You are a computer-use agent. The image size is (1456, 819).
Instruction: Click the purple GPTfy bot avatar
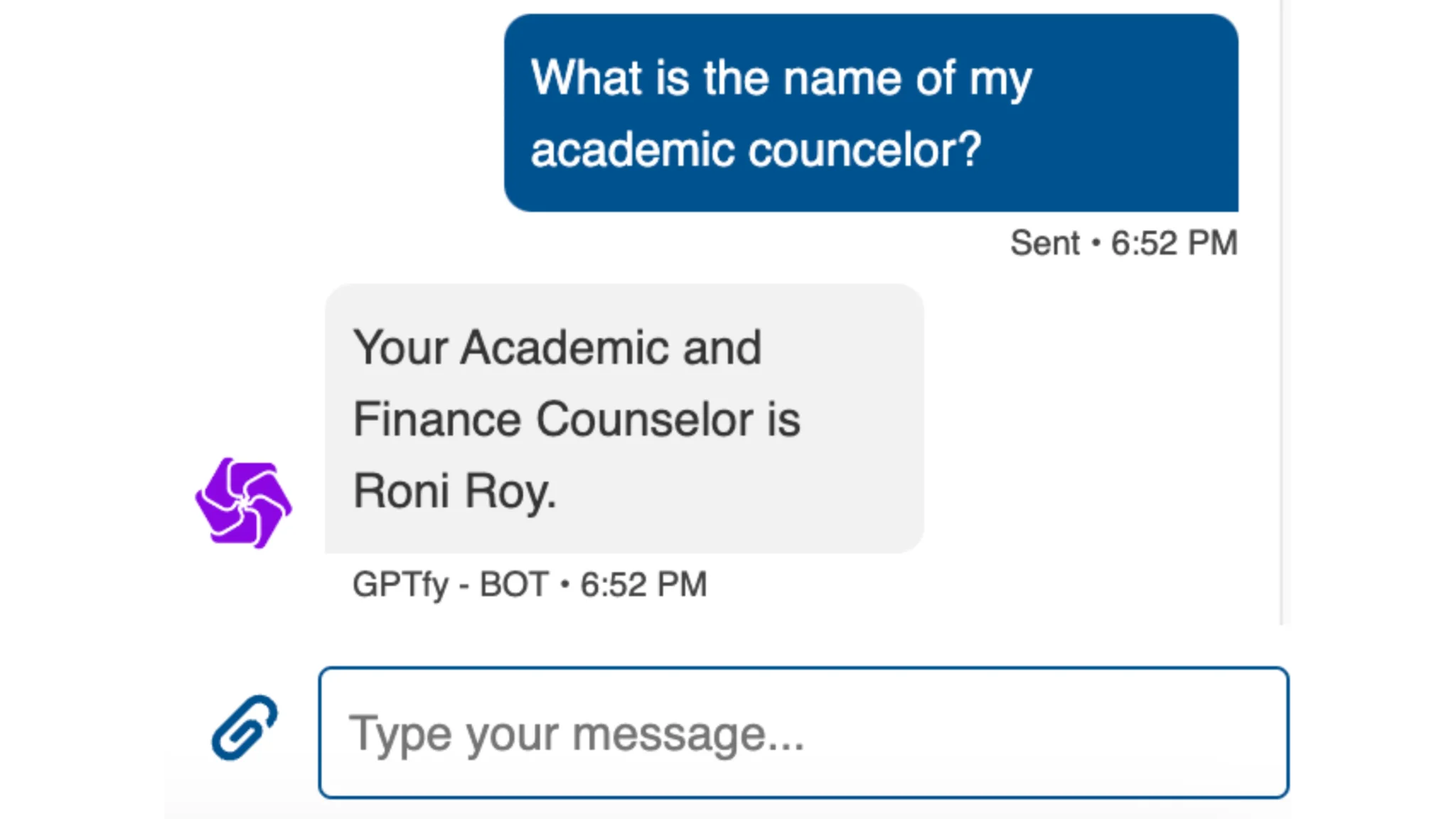coord(243,503)
